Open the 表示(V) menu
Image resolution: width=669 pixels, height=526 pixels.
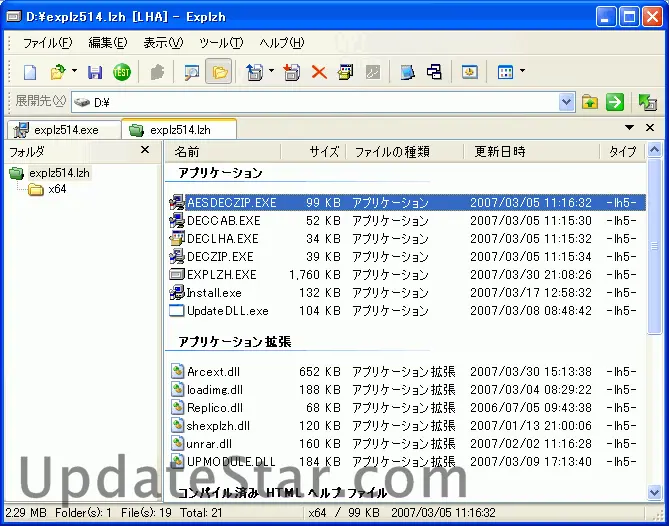point(163,43)
